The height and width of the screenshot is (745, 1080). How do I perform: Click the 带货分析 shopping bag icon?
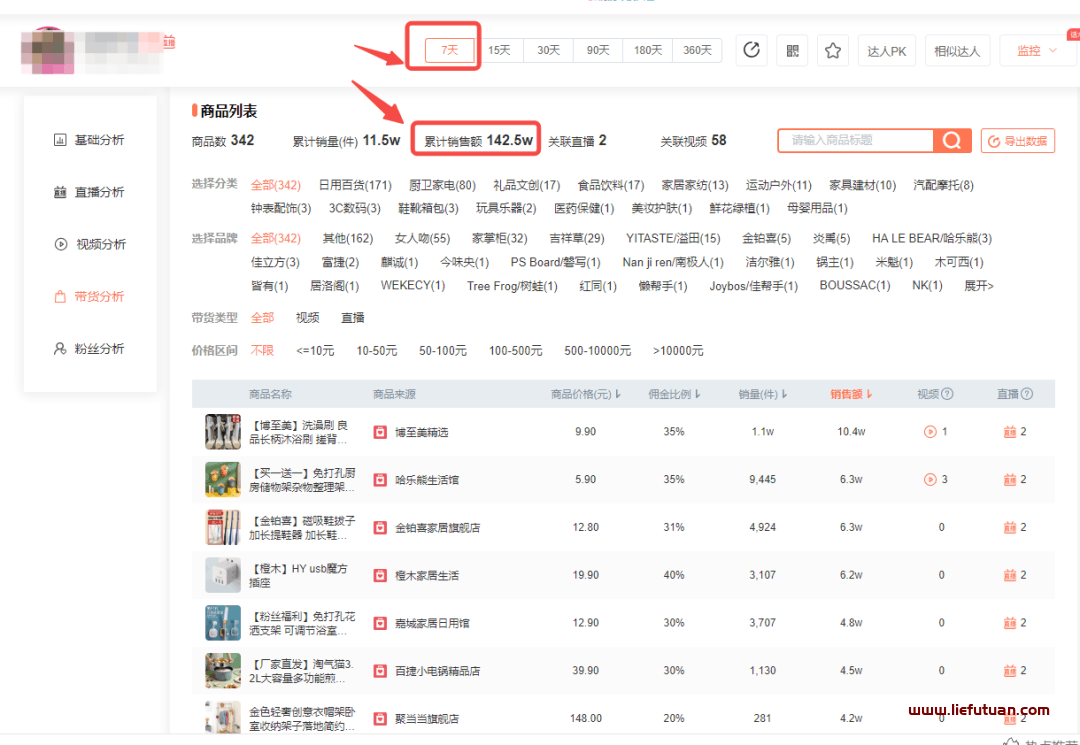pos(60,297)
